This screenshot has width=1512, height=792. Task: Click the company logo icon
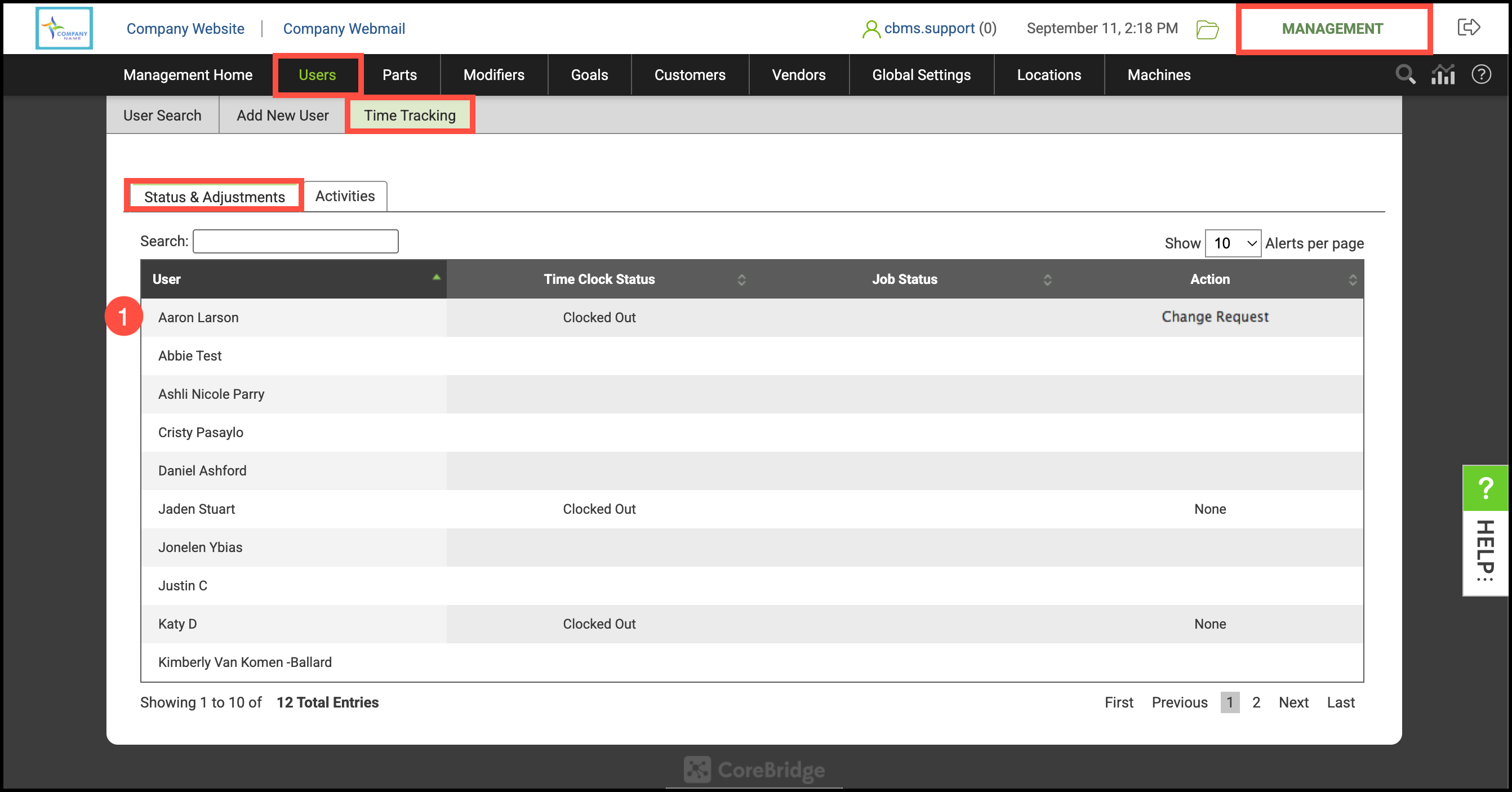pos(64,28)
